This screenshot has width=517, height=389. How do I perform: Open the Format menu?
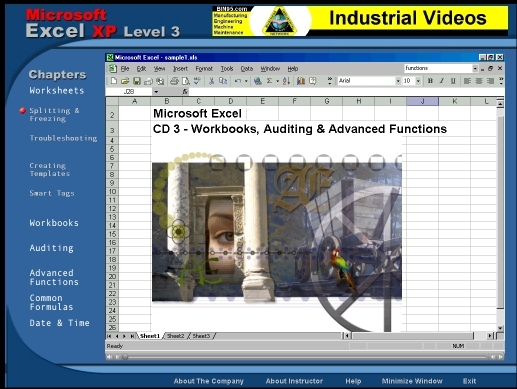[x=204, y=69]
